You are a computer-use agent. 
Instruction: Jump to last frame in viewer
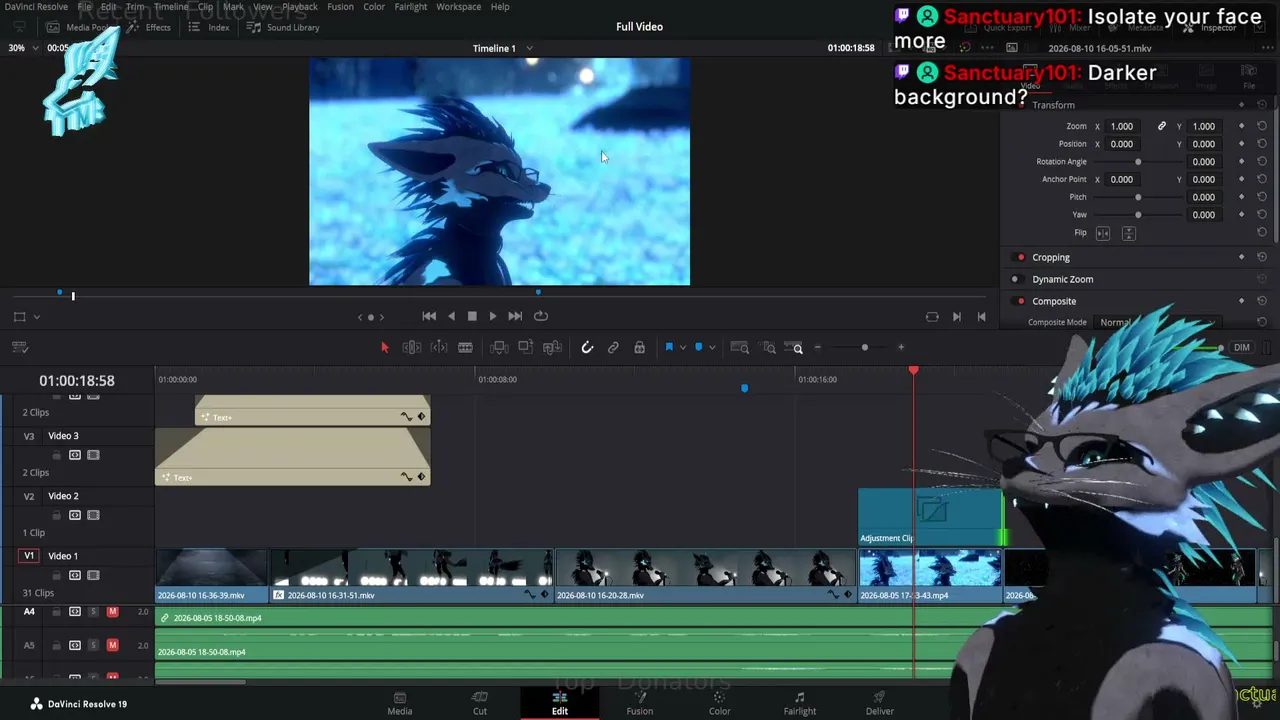click(515, 316)
